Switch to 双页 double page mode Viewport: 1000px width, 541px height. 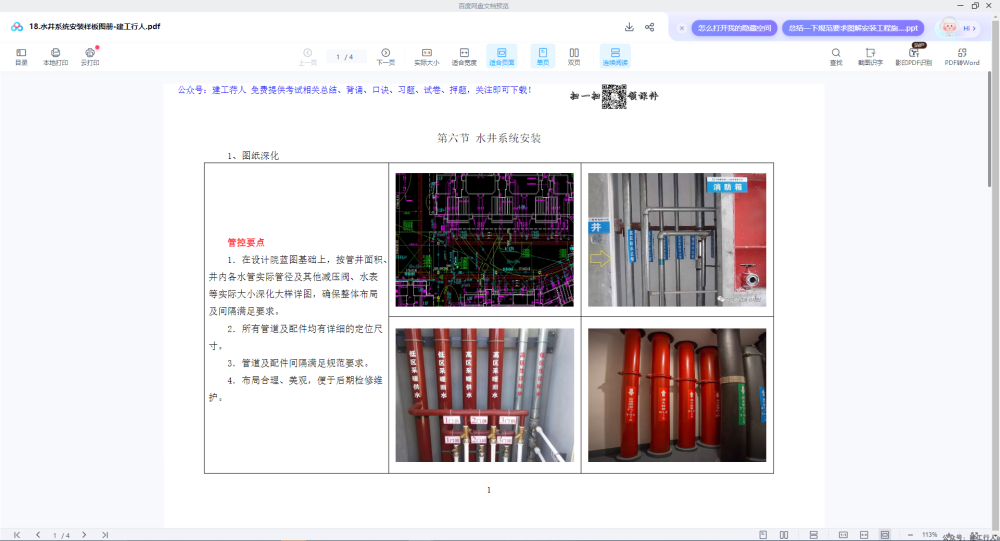[x=574, y=56]
